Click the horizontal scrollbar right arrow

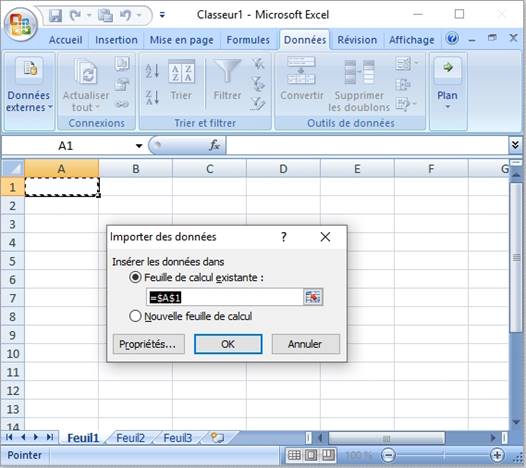coord(492,438)
